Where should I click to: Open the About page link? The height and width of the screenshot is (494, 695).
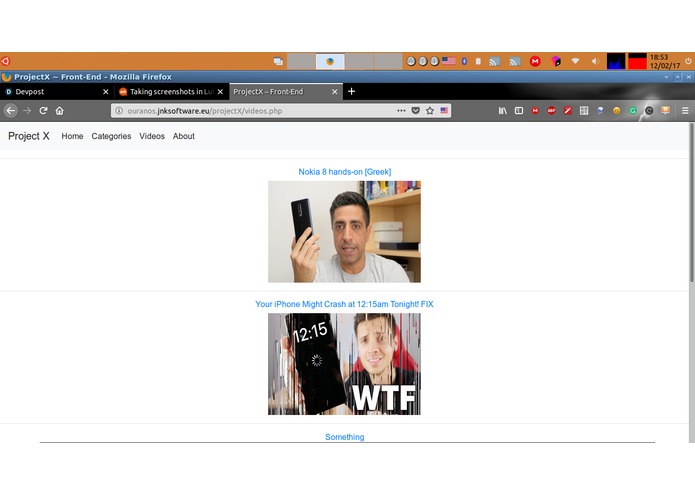click(184, 136)
